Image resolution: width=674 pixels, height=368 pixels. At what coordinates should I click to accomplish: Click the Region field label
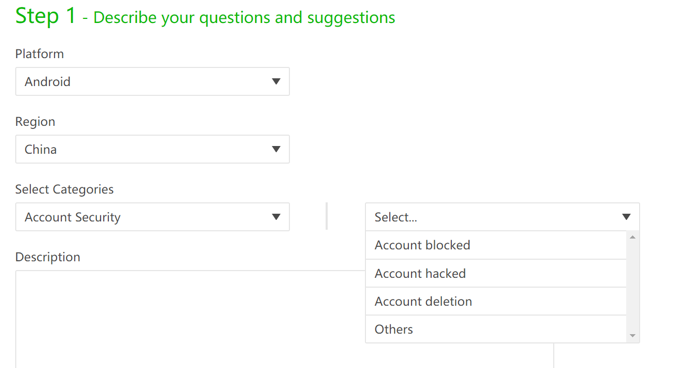[35, 122]
